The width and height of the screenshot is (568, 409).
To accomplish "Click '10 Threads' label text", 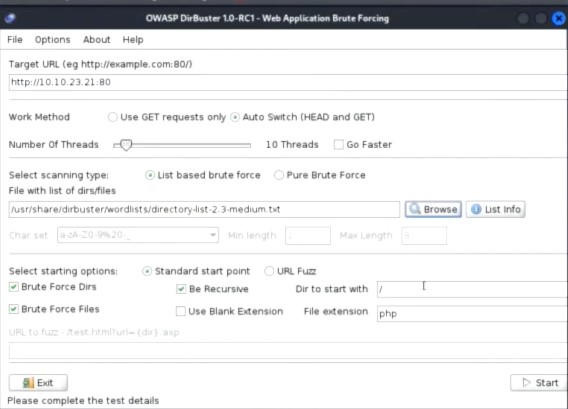I will coord(292,145).
